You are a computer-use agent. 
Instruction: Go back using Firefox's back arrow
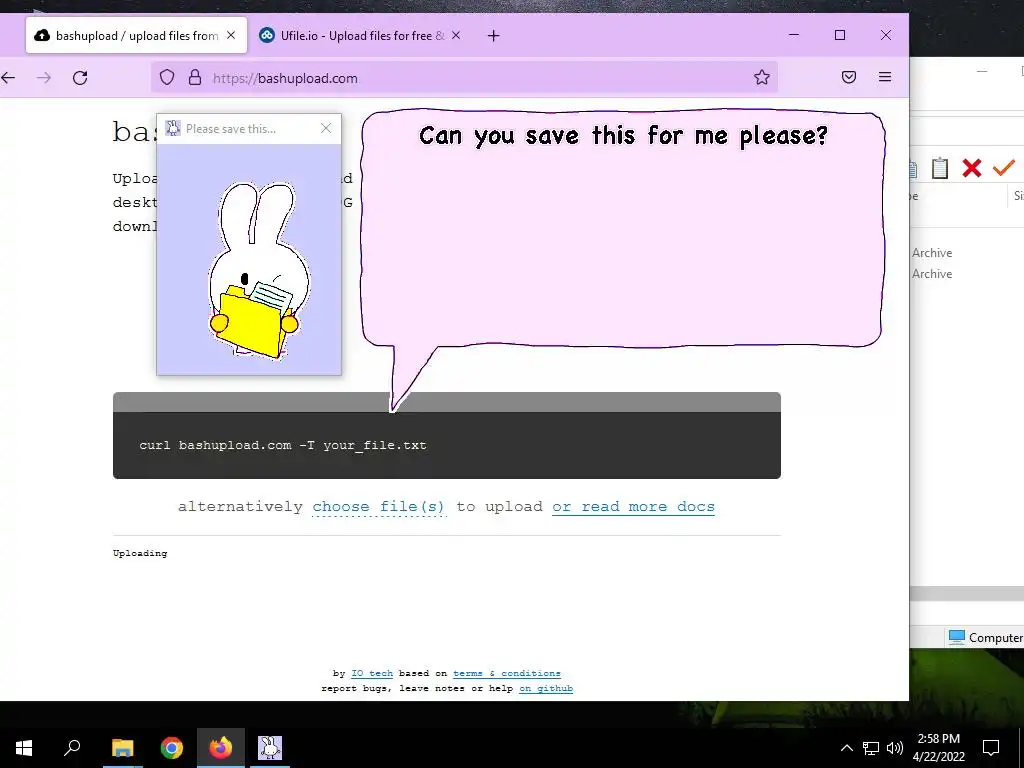point(8,78)
